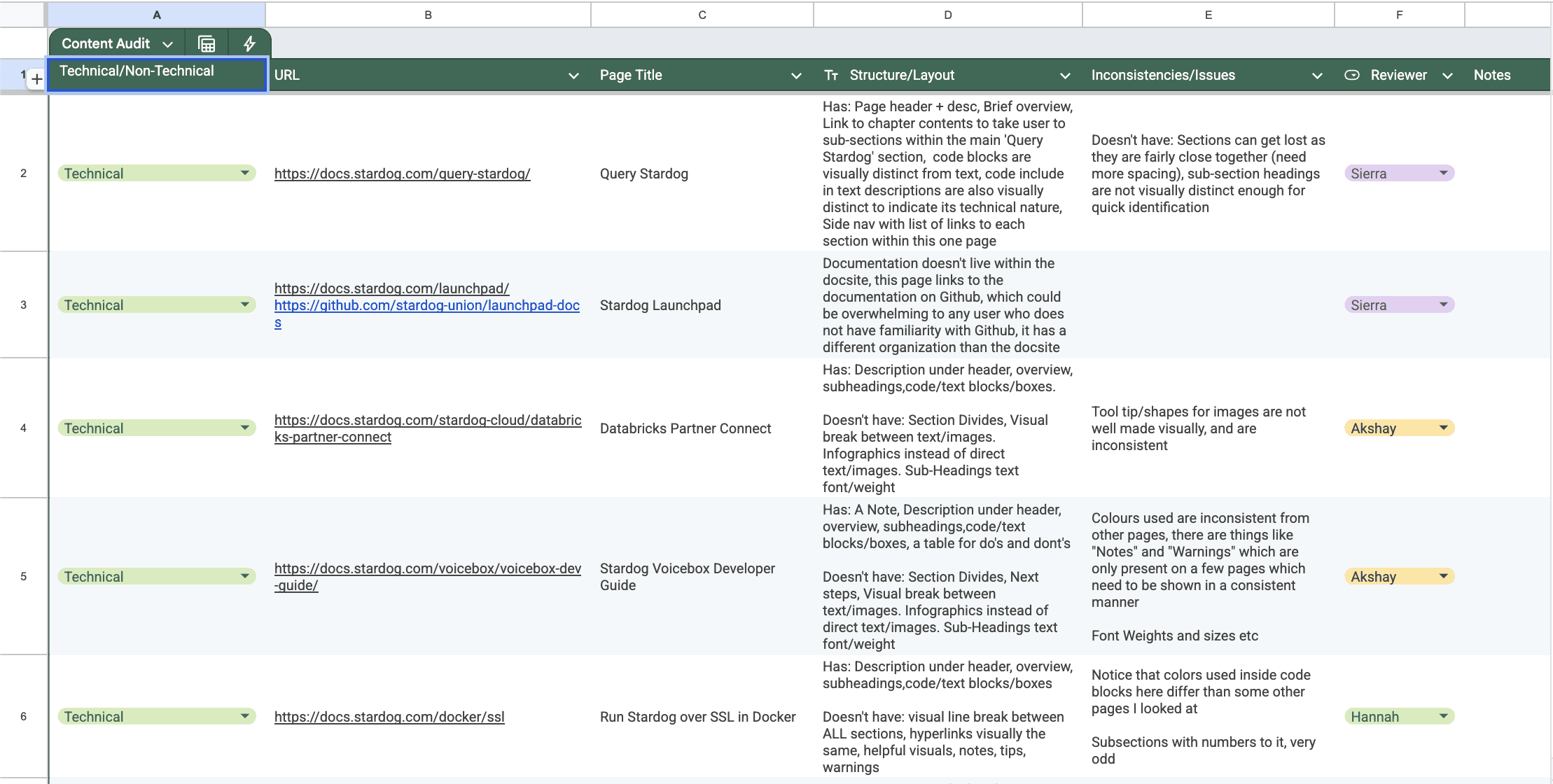Viewport: 1553px width, 784px height.
Task: Open the Page Title column dropdown
Action: click(796, 76)
